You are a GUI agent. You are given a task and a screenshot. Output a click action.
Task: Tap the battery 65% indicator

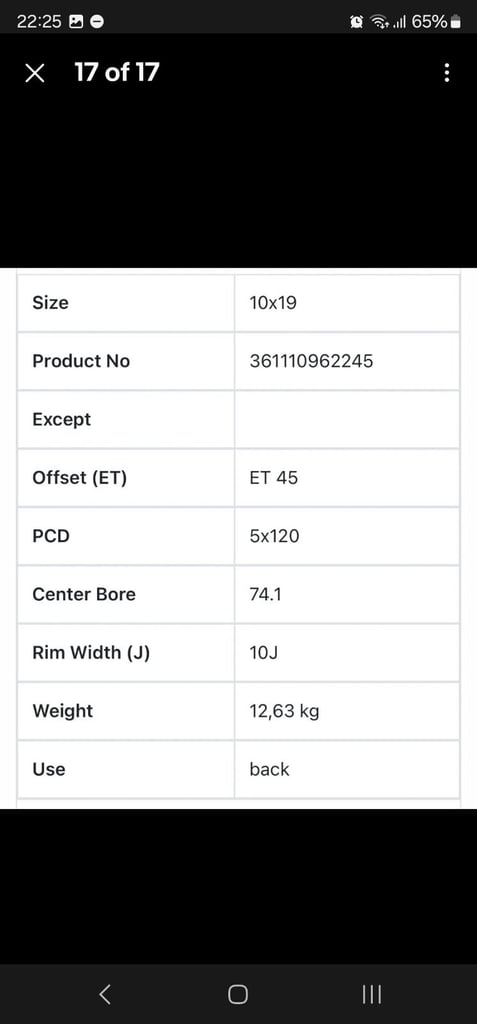coord(436,22)
